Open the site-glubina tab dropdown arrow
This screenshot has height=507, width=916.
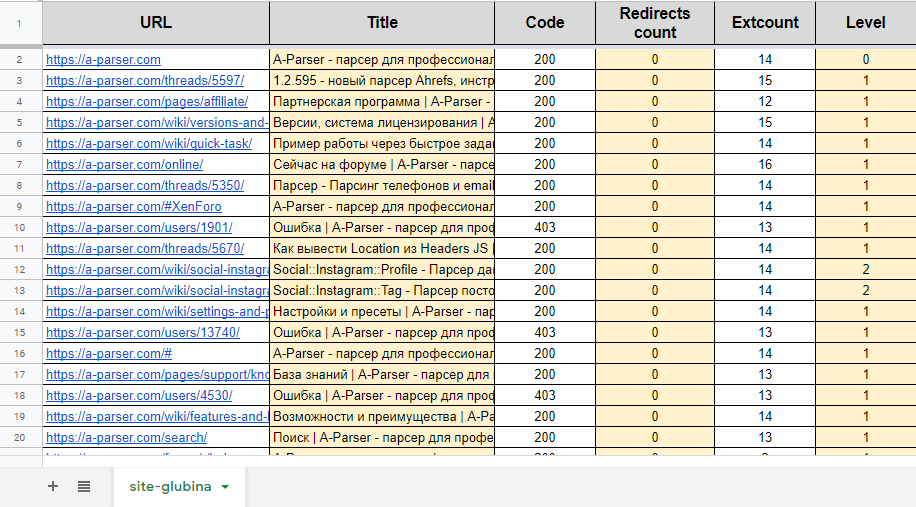pos(225,487)
